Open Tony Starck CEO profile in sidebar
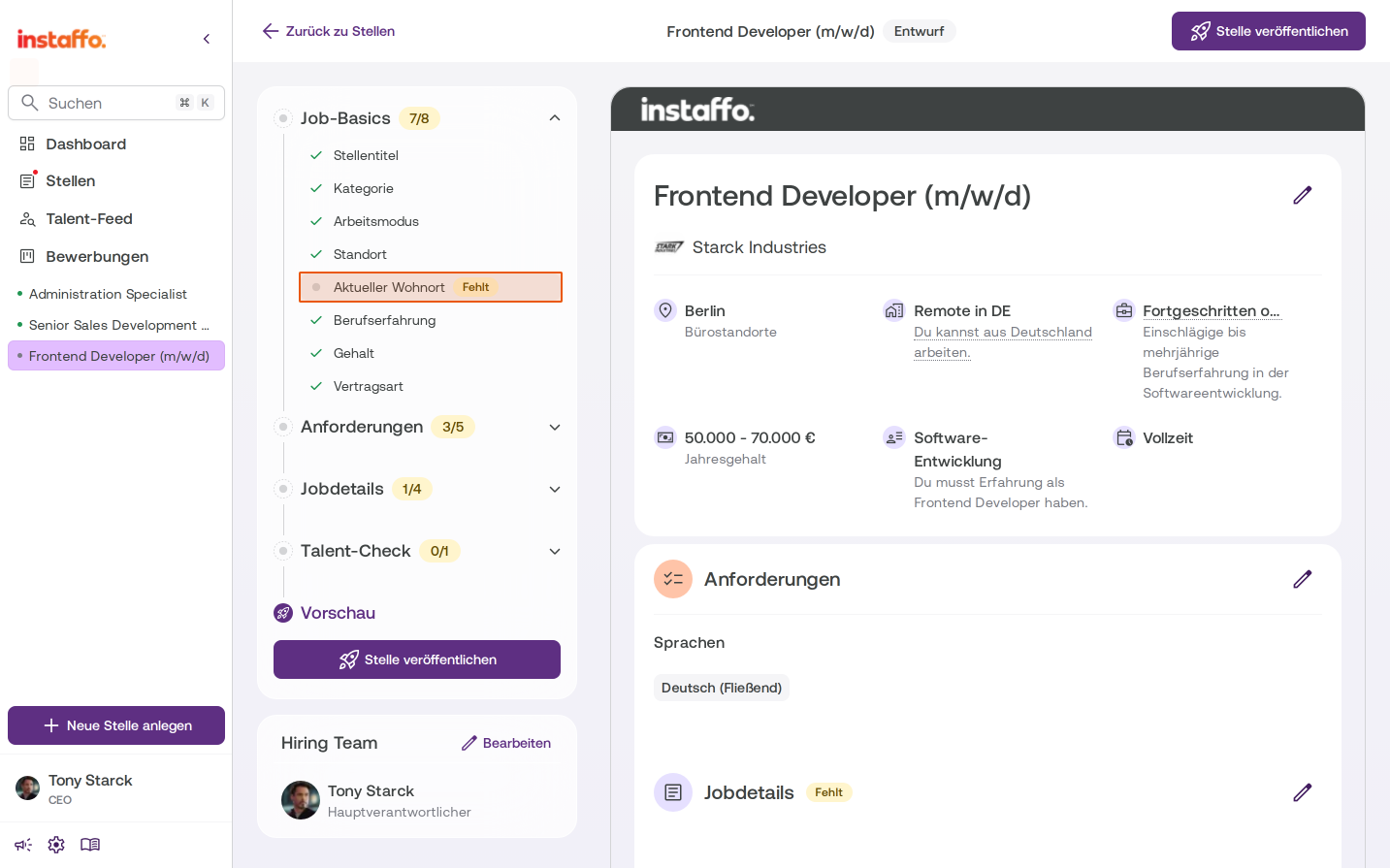This screenshot has height=868, width=1390. tap(116, 788)
